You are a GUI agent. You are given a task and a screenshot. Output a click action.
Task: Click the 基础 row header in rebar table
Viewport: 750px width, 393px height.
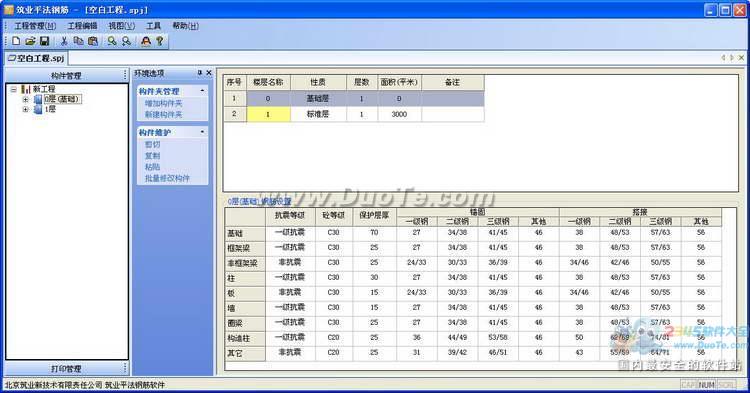(245, 233)
